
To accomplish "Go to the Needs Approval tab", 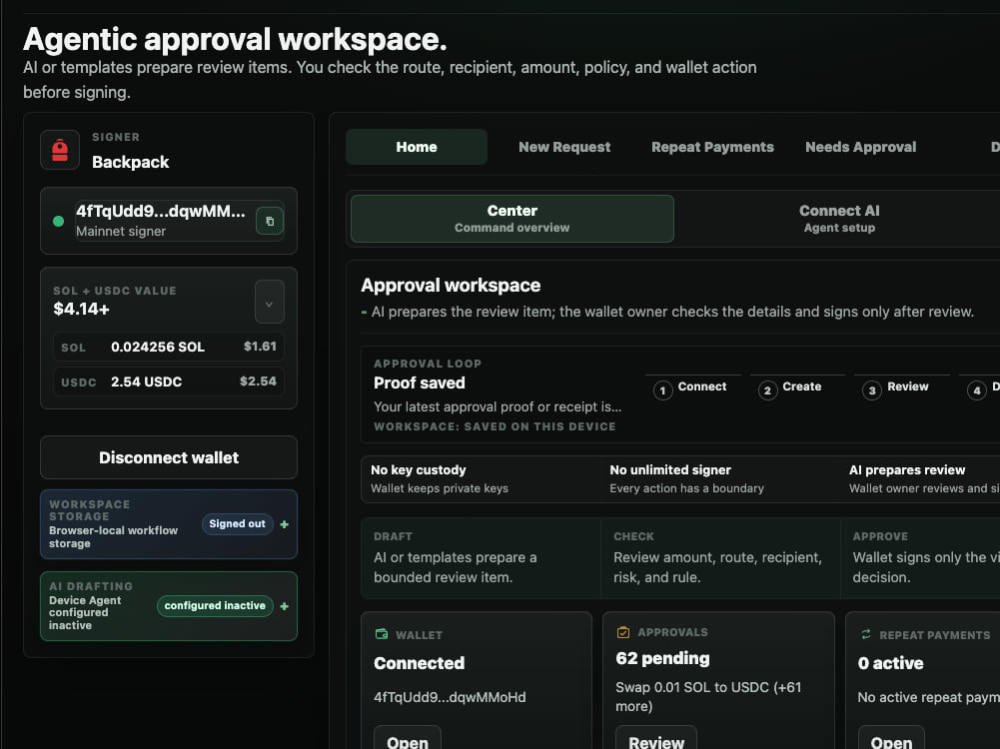I will click(x=860, y=147).
